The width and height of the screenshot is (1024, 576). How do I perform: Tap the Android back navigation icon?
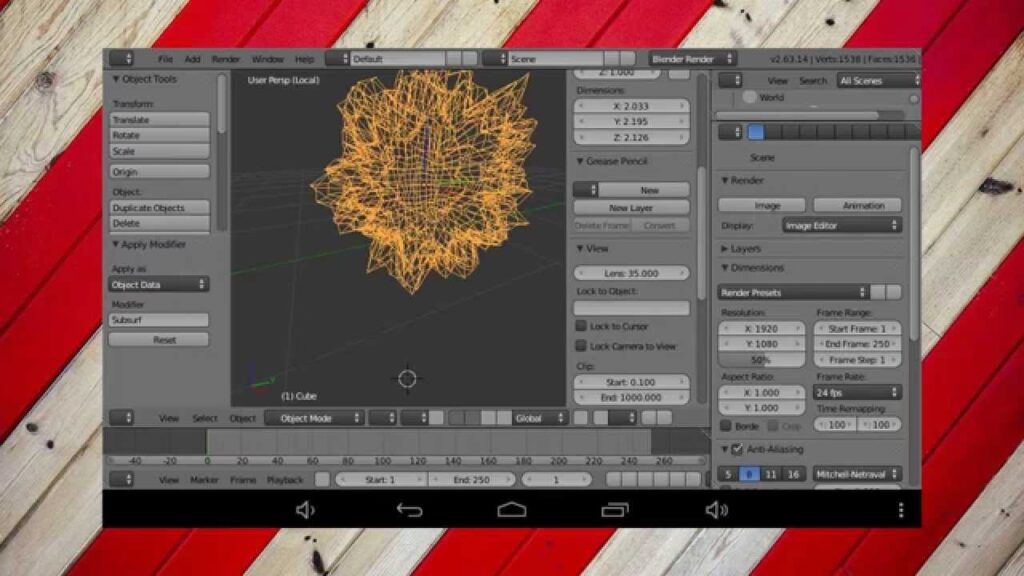[x=409, y=510]
